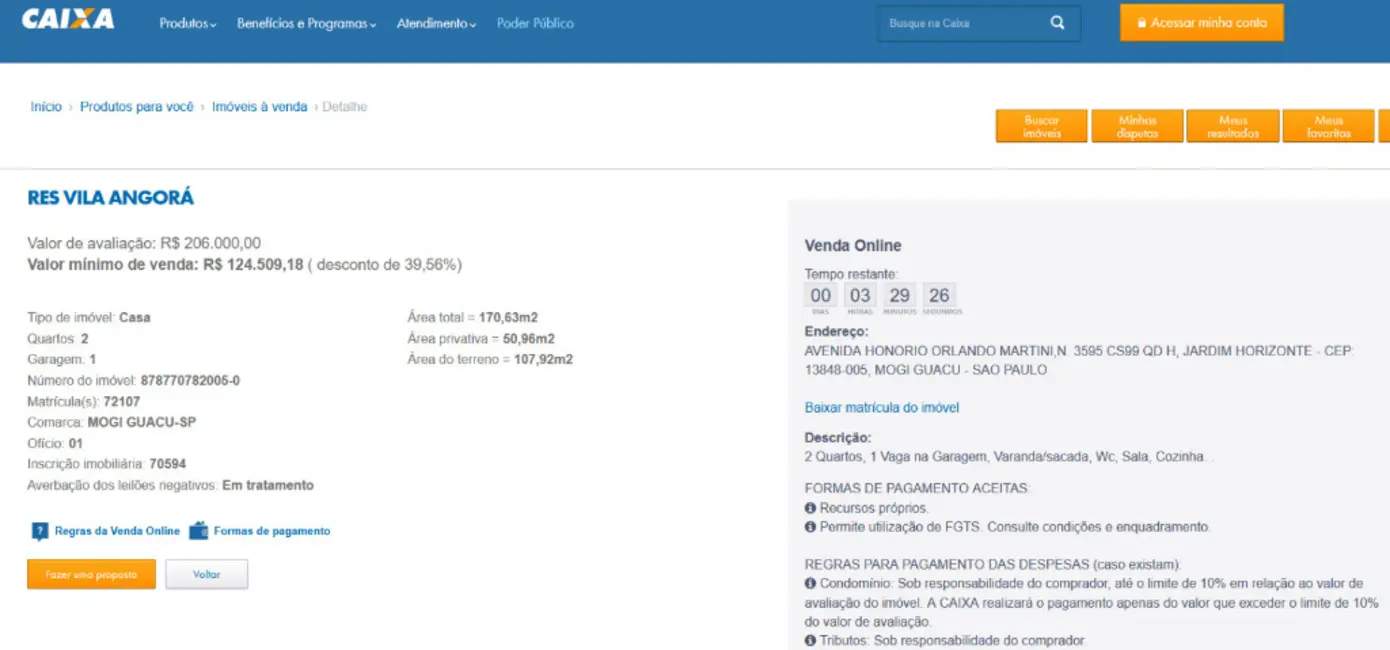Click the info icon beside Condomínio
The width and height of the screenshot is (1390, 650).
pos(810,583)
